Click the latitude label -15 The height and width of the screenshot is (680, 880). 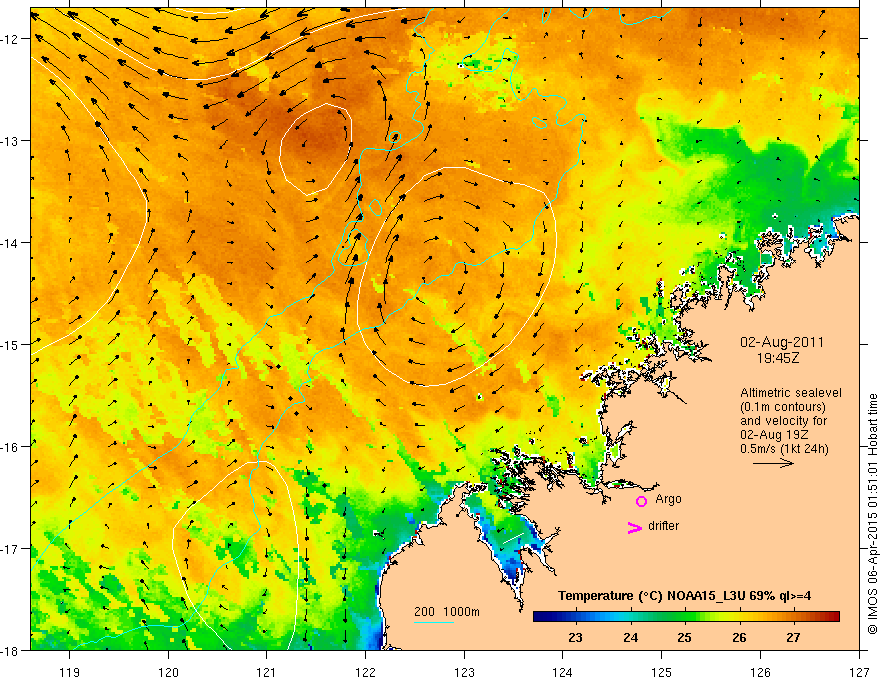pyautogui.click(x=10, y=345)
